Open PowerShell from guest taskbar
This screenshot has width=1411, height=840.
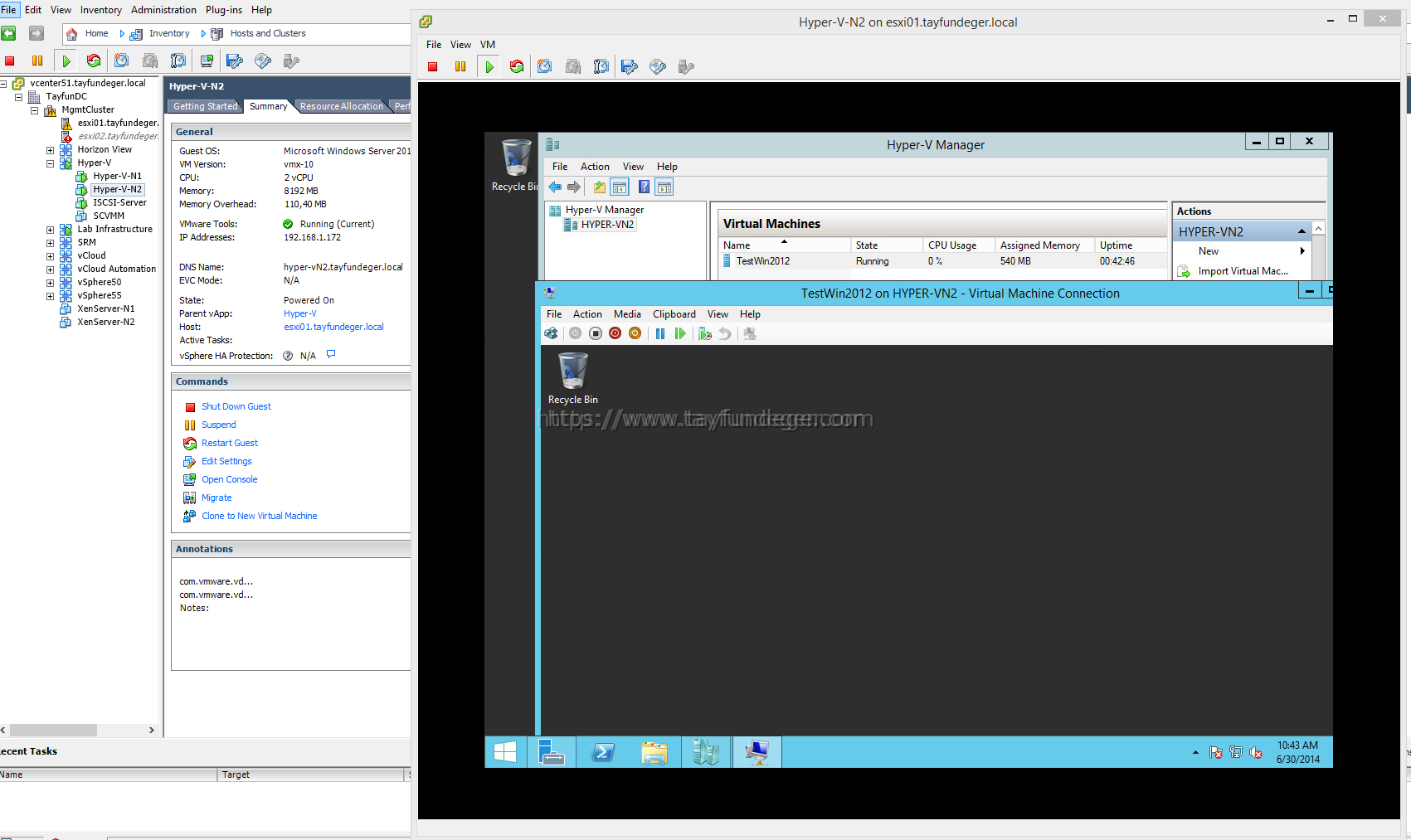click(x=603, y=752)
